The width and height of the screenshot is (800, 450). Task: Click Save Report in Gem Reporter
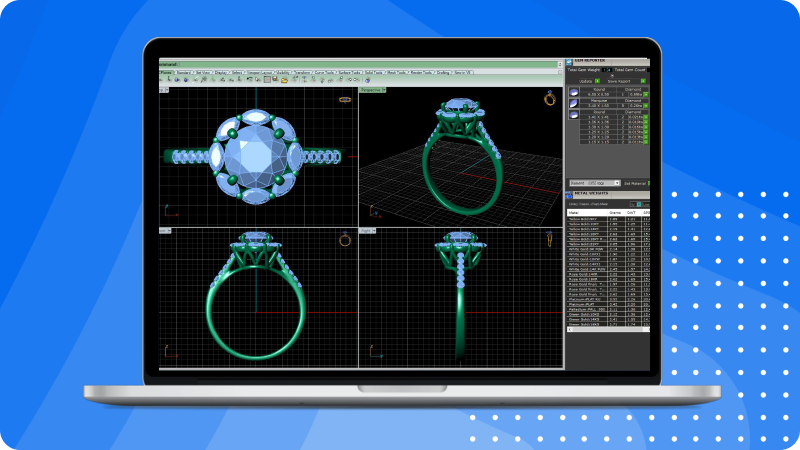tap(619, 81)
